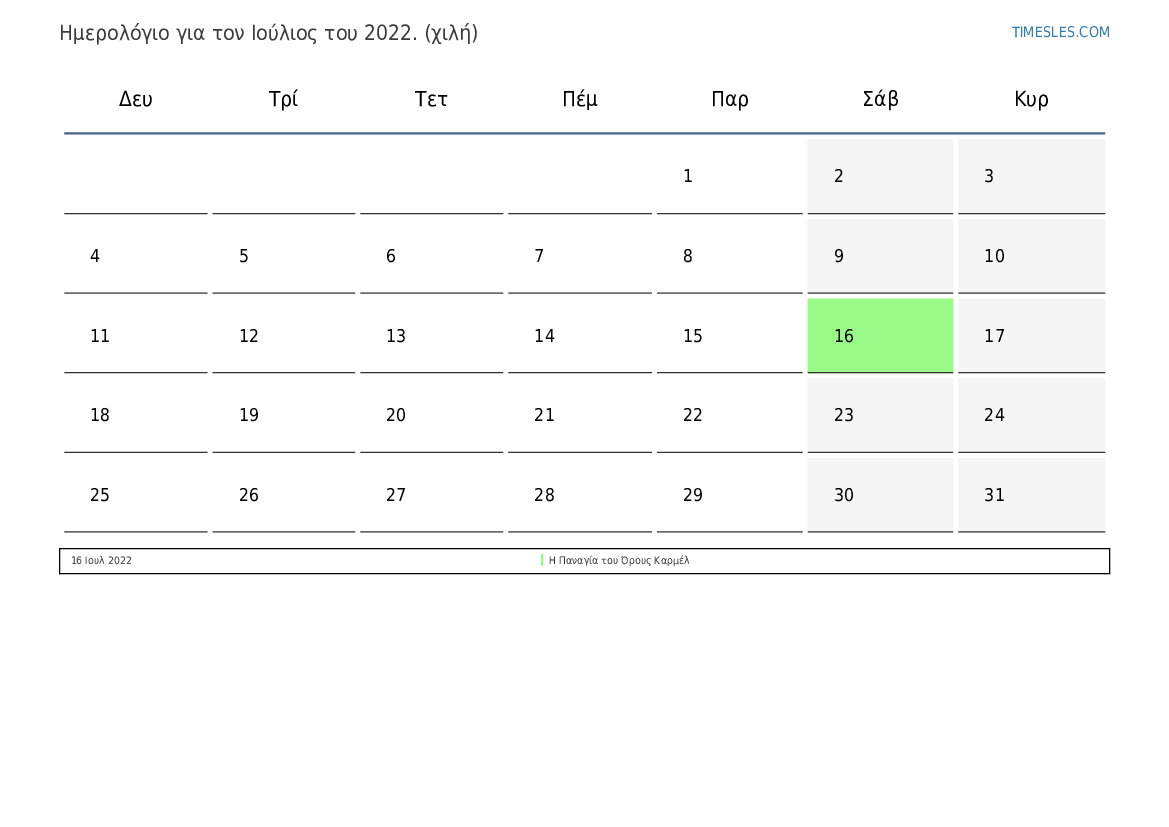
Task: Click the calendar title for Ιούλιος 2022
Action: (268, 33)
